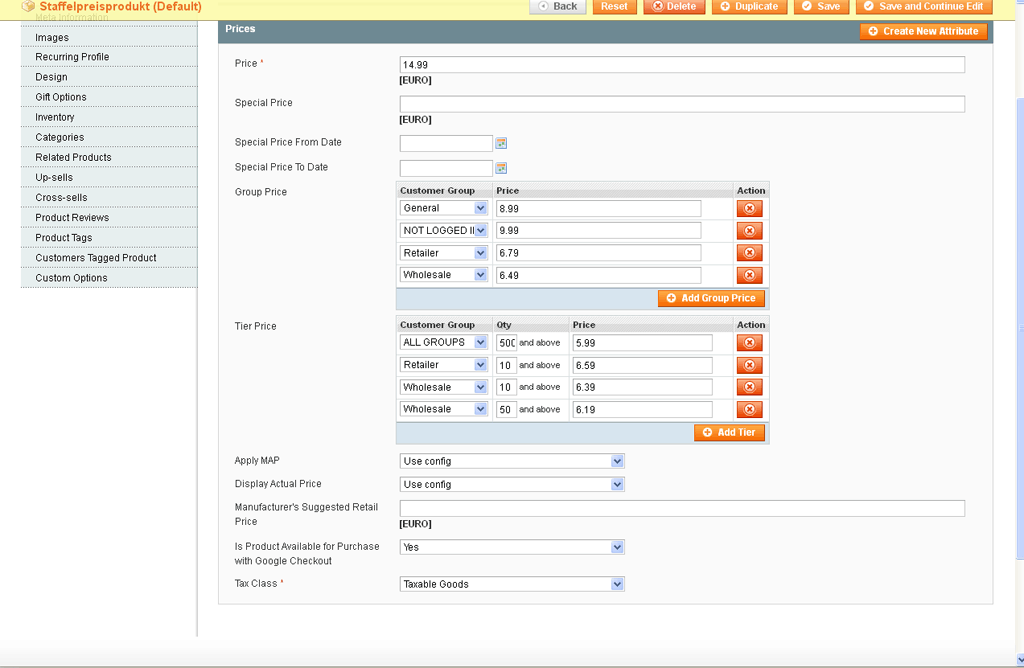1024x668 pixels.
Task: Delete the ALL GROUPS tier price row
Action: click(x=749, y=343)
